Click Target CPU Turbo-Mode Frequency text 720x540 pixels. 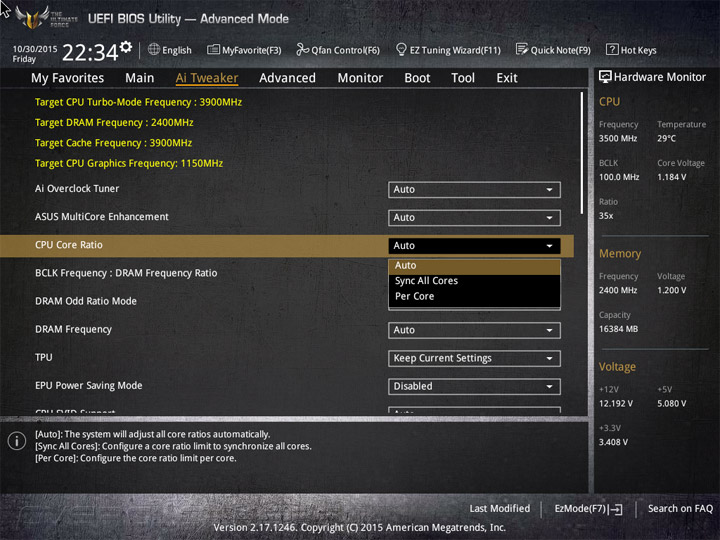tap(138, 102)
